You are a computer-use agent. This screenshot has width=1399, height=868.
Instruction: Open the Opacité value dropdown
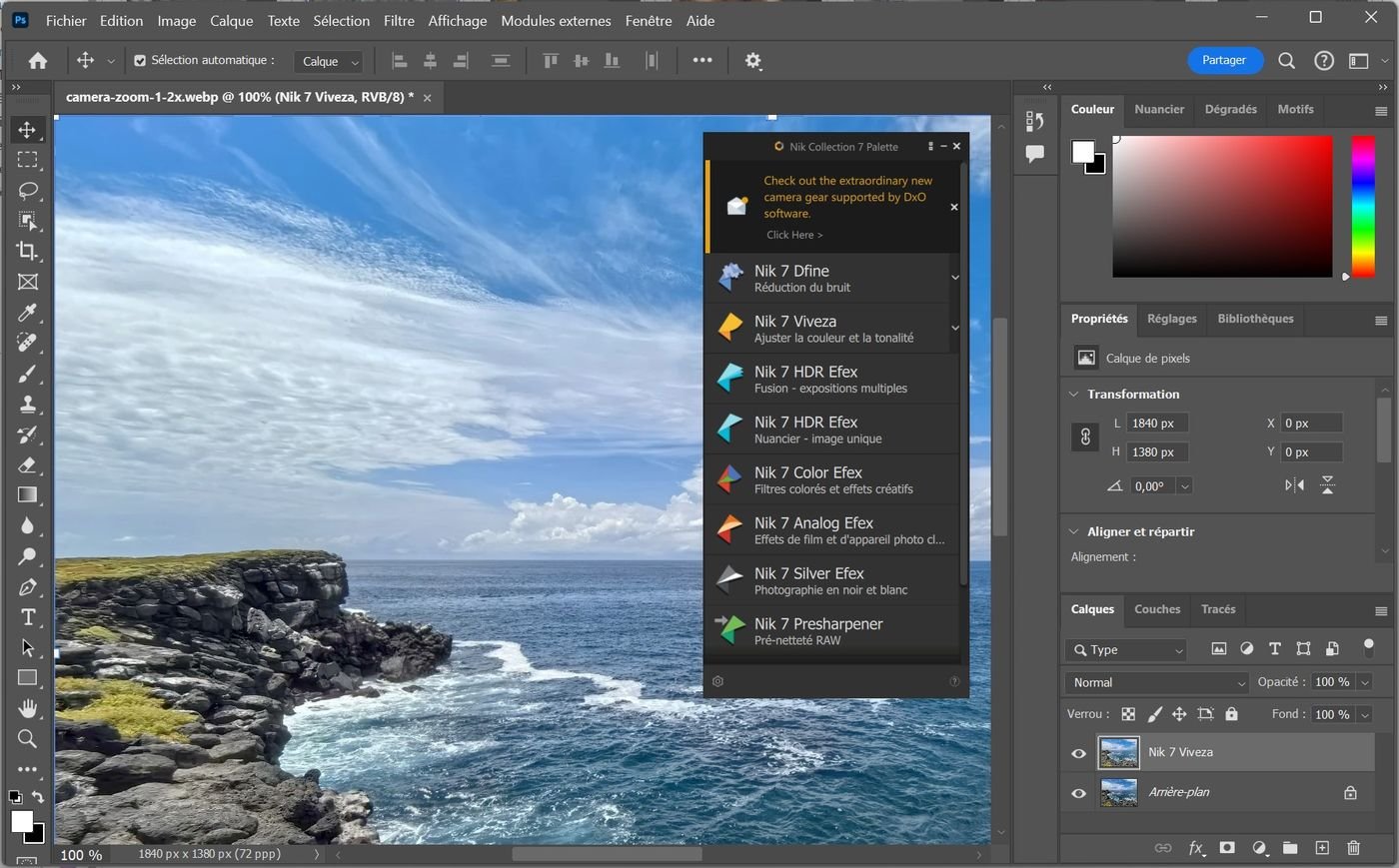(x=1365, y=682)
